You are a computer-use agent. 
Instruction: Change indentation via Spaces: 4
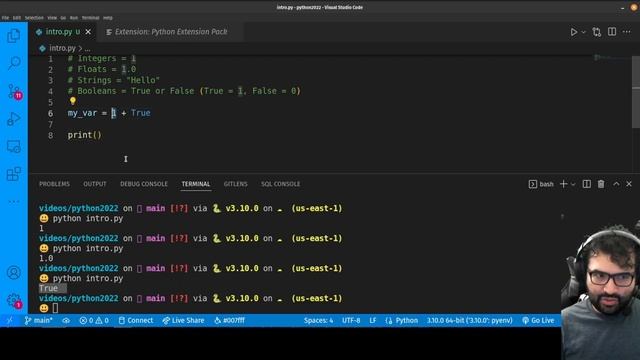pos(318,321)
